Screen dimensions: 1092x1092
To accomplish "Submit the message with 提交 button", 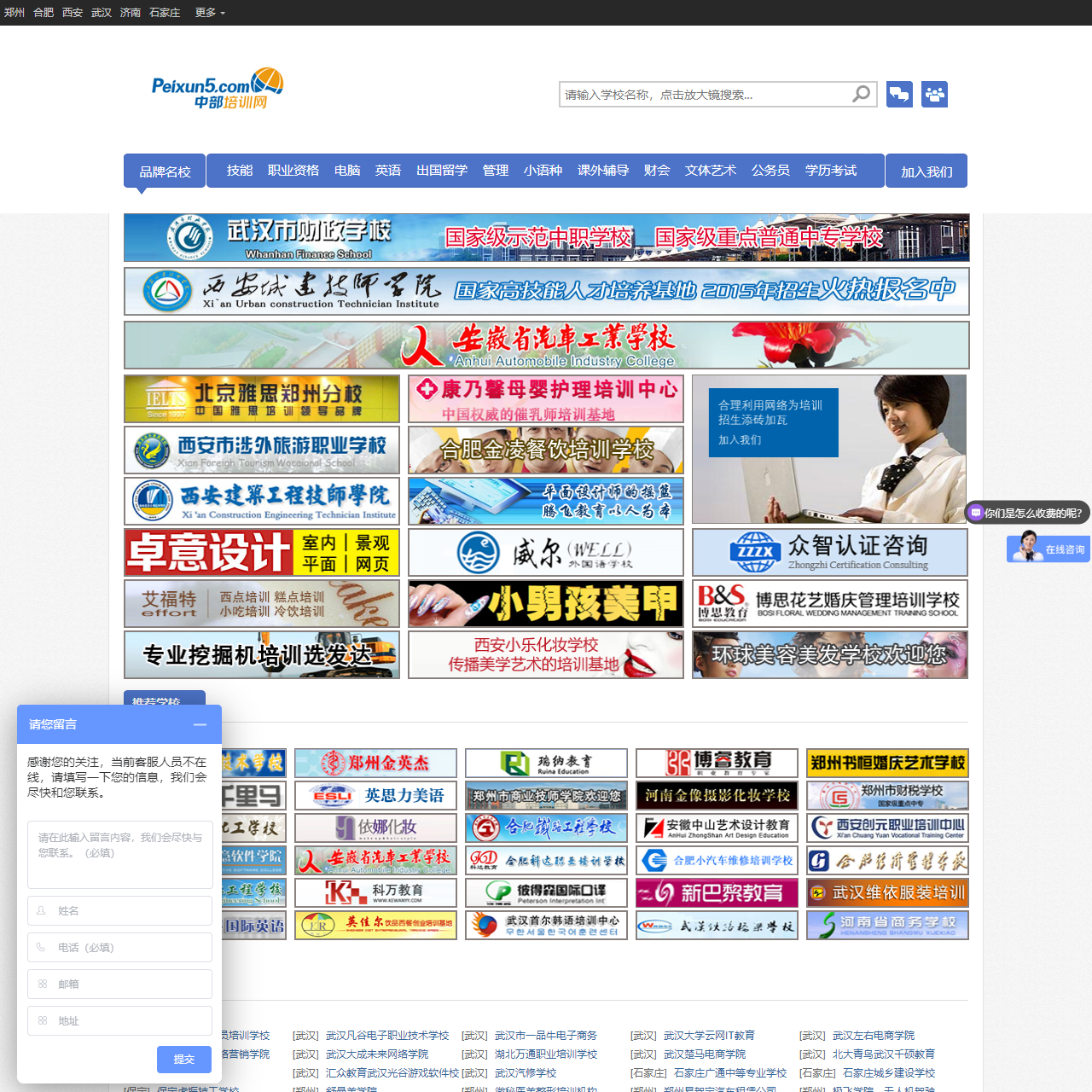I will point(184,1060).
